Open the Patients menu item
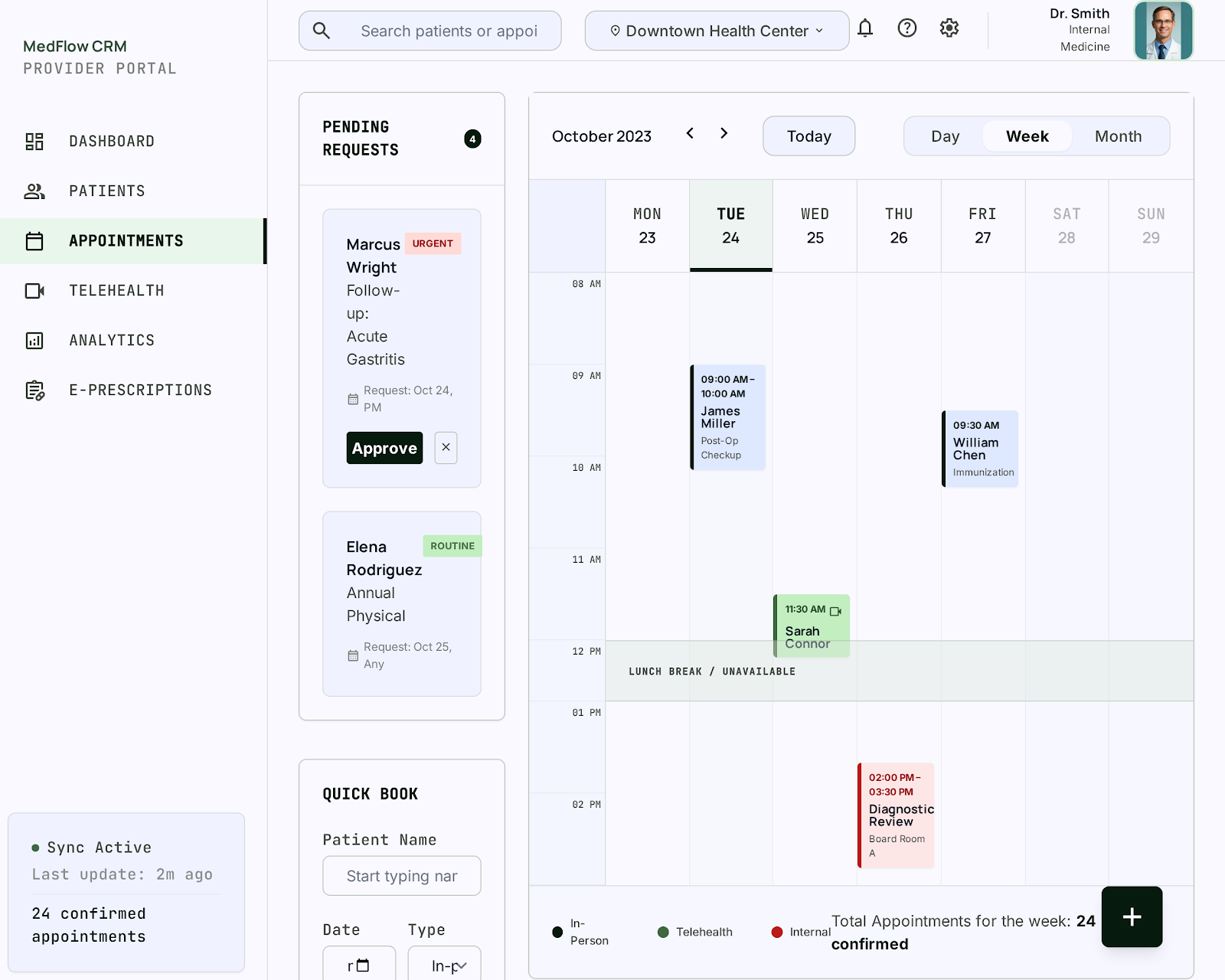 coord(132,191)
